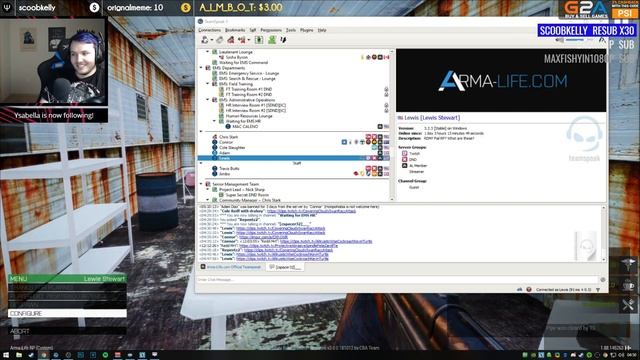The image size is (640, 360).
Task: Open the Self menu
Action: click(253, 30)
